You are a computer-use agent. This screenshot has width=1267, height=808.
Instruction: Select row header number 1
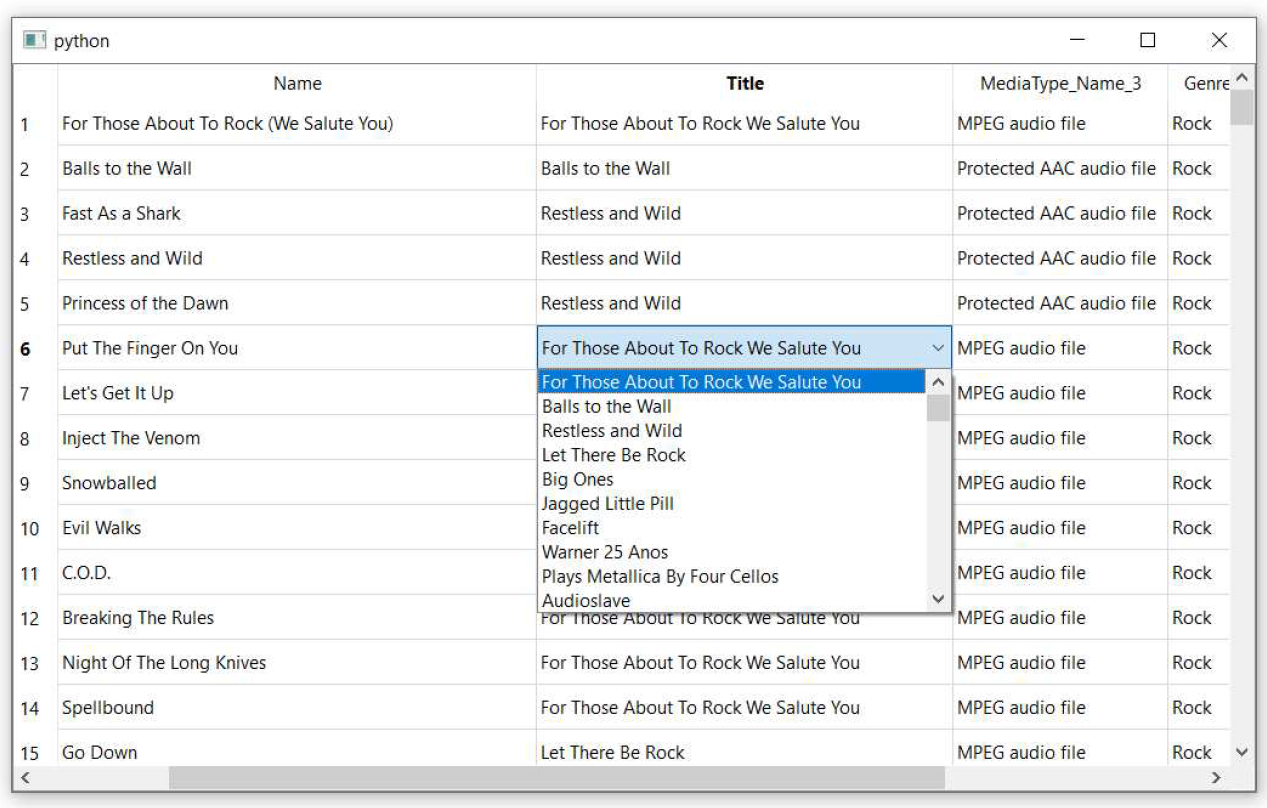tap(35, 124)
